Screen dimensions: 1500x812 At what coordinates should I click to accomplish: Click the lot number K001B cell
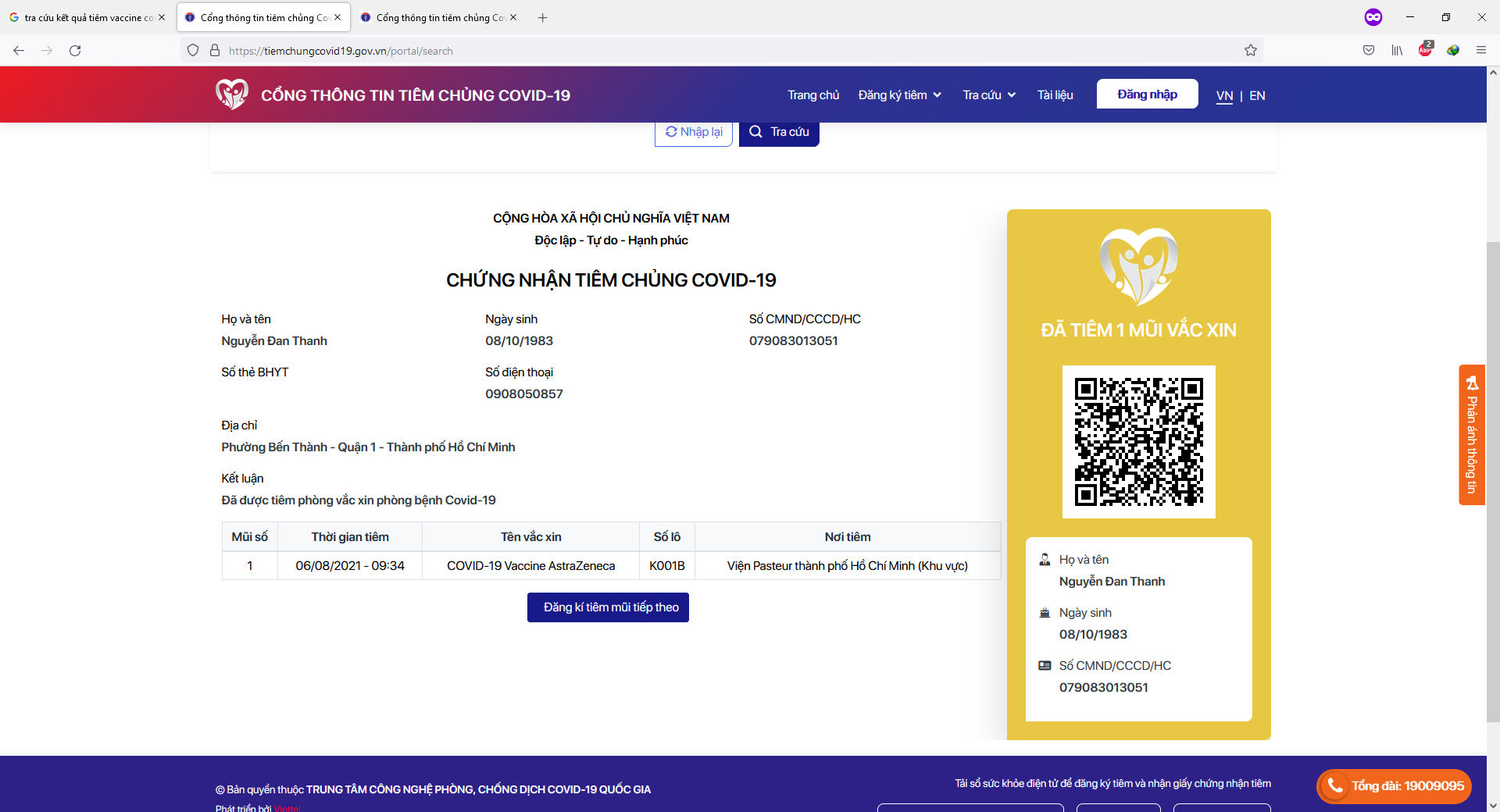point(667,566)
